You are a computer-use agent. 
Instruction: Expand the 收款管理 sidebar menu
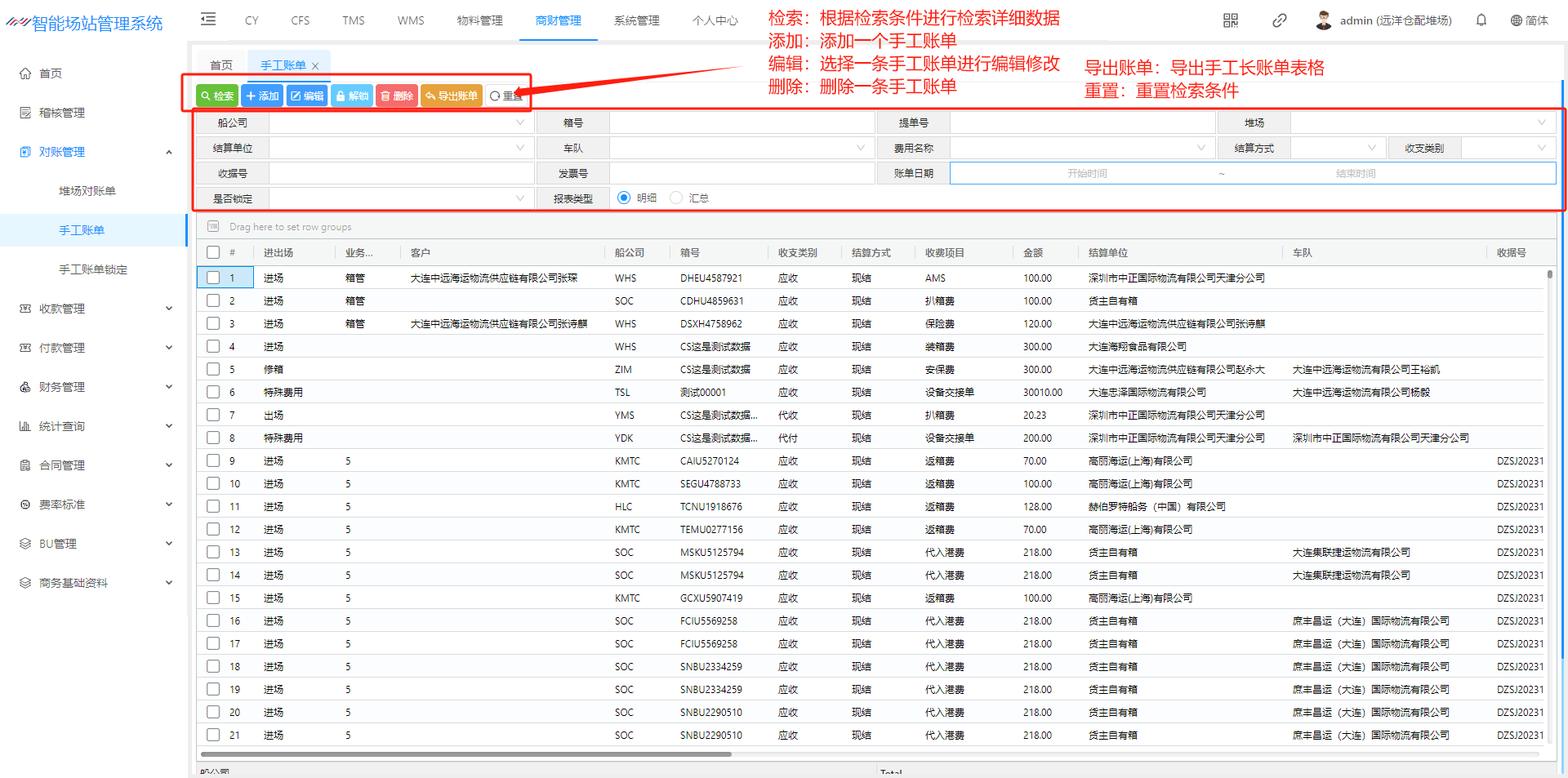(96, 309)
